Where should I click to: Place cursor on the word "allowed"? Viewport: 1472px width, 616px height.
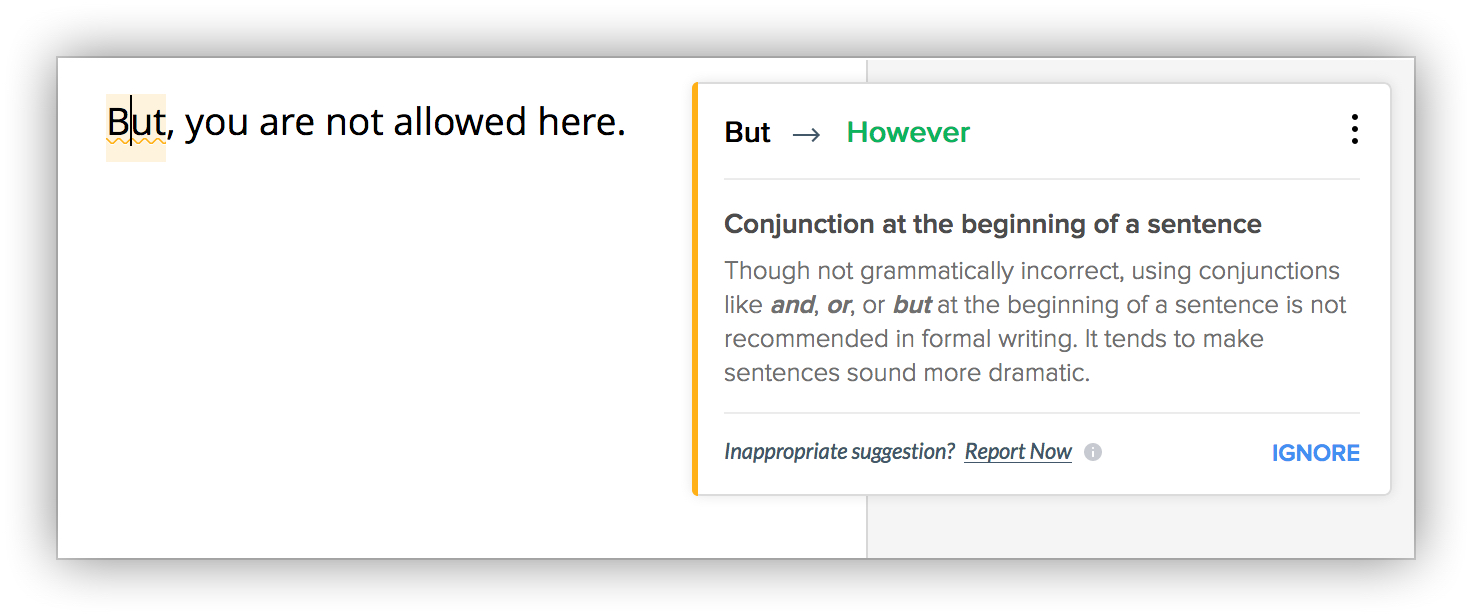459,123
